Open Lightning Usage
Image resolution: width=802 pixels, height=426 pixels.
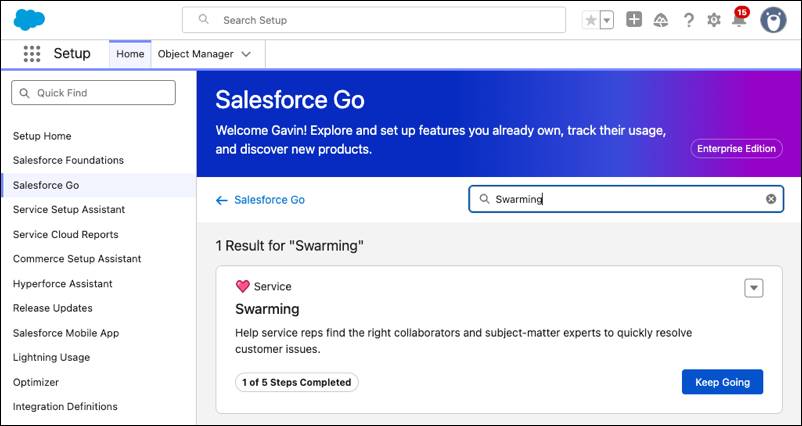[51, 357]
